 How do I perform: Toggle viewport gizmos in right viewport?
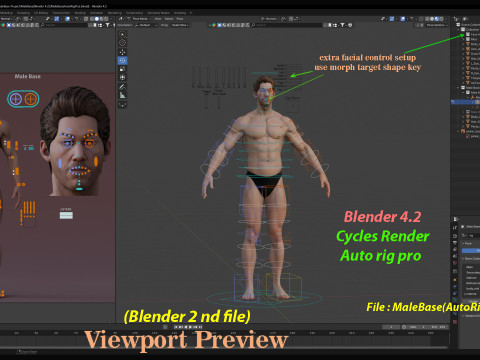(x=392, y=19)
